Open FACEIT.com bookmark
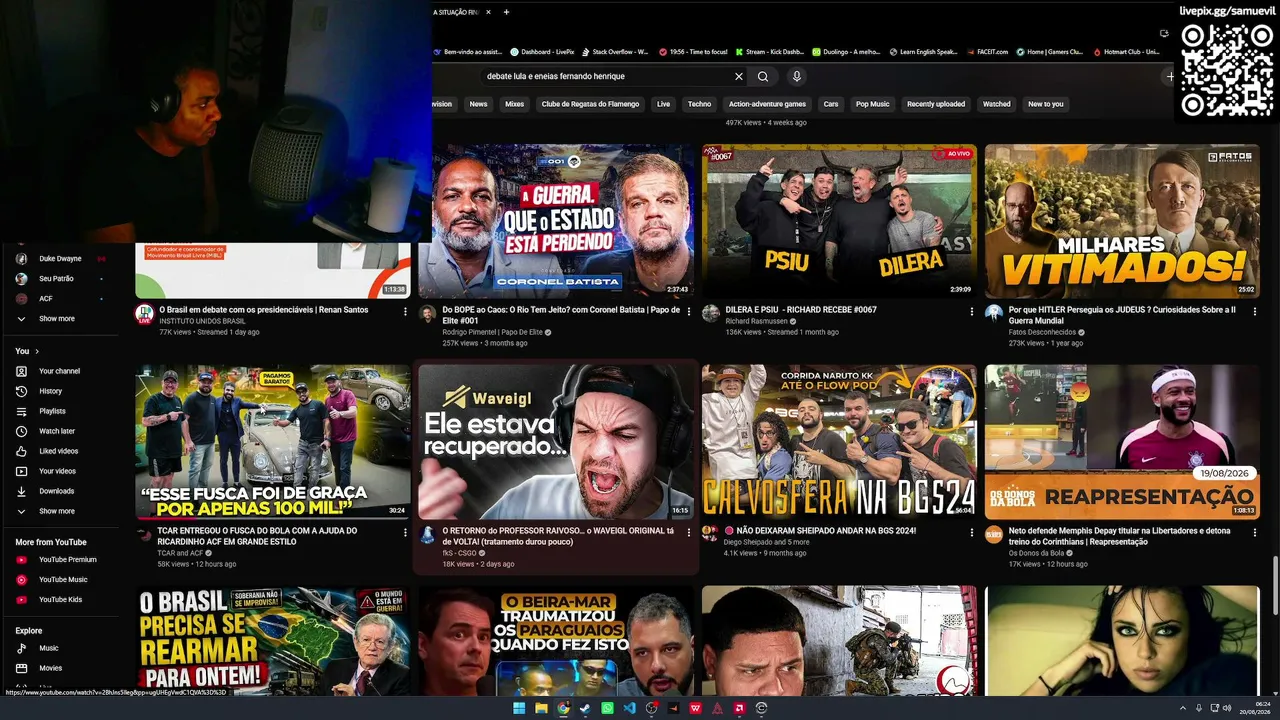The height and width of the screenshot is (720, 1280). pyautogui.click(x=987, y=52)
